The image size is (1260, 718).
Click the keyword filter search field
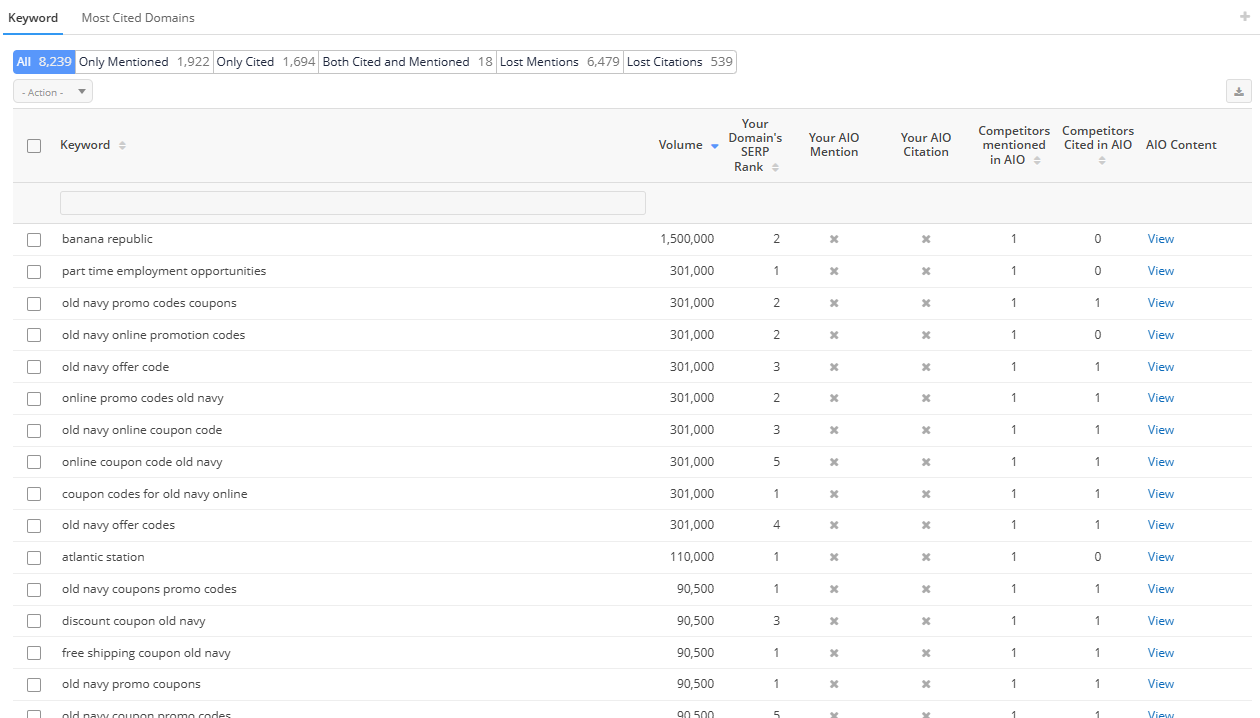pos(352,203)
